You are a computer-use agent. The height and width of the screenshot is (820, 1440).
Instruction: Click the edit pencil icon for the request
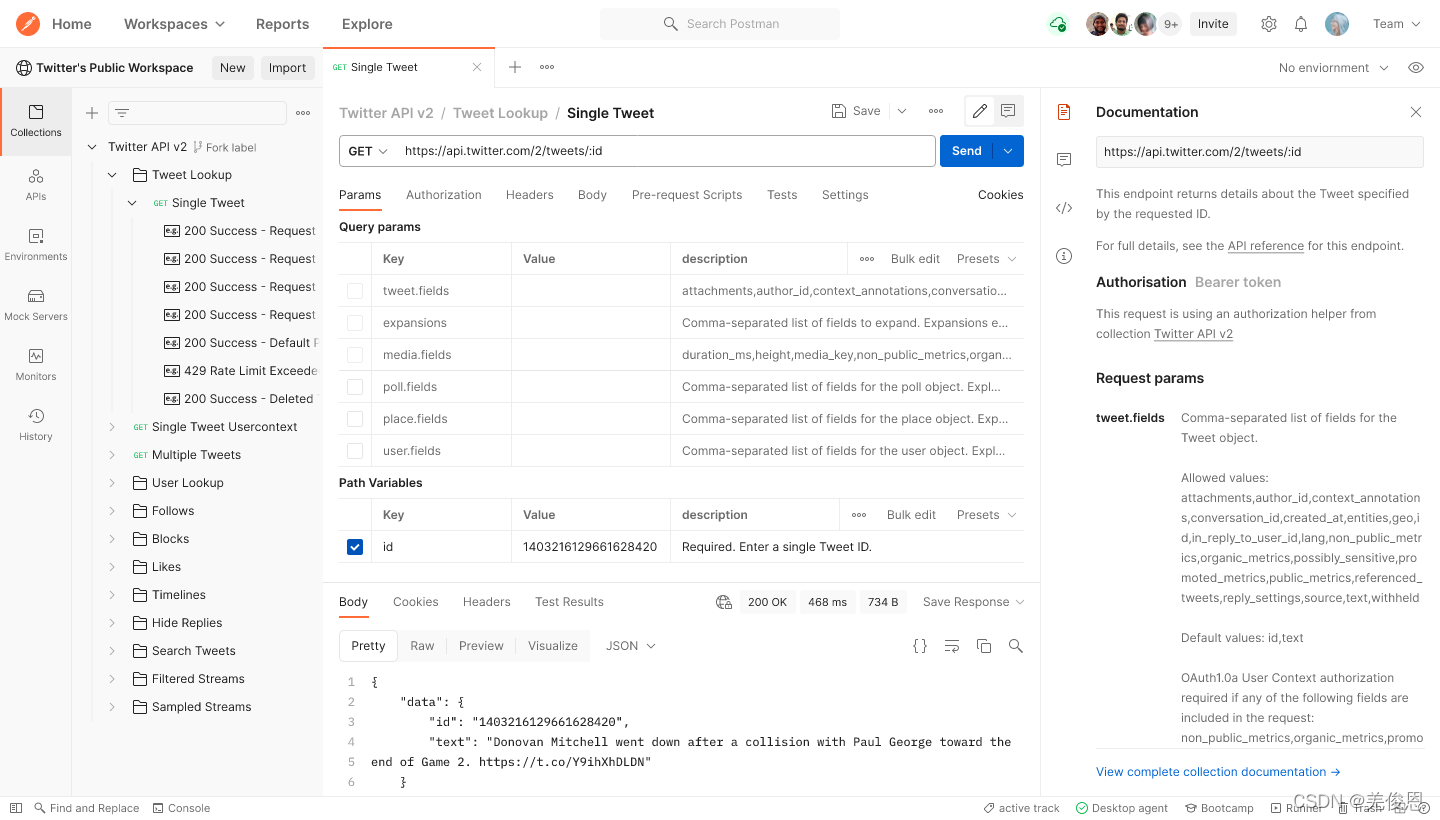coord(980,111)
